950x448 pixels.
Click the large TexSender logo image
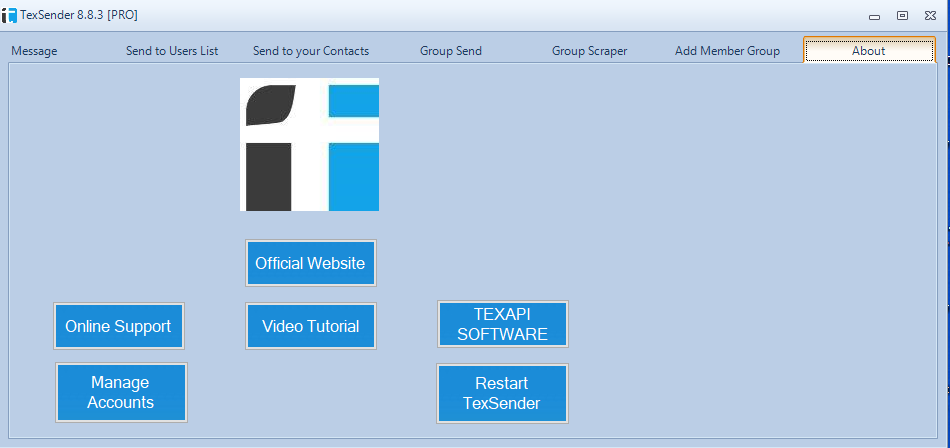(310, 144)
